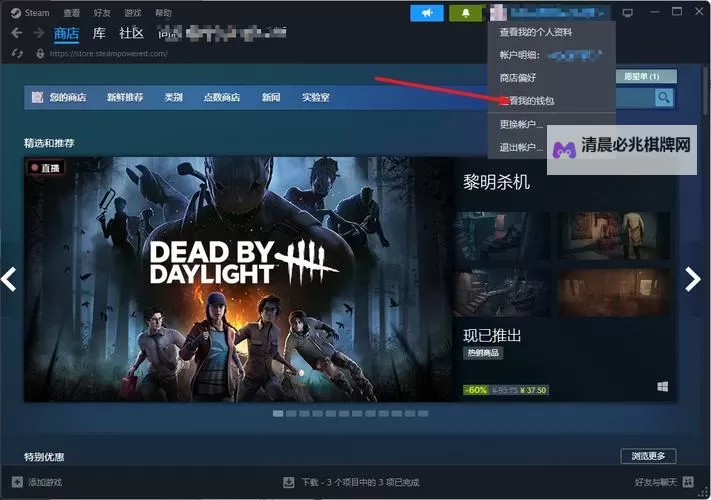This screenshot has height=500, width=711.
Task: Jump to the first carousel page dot
Action: click(278, 413)
